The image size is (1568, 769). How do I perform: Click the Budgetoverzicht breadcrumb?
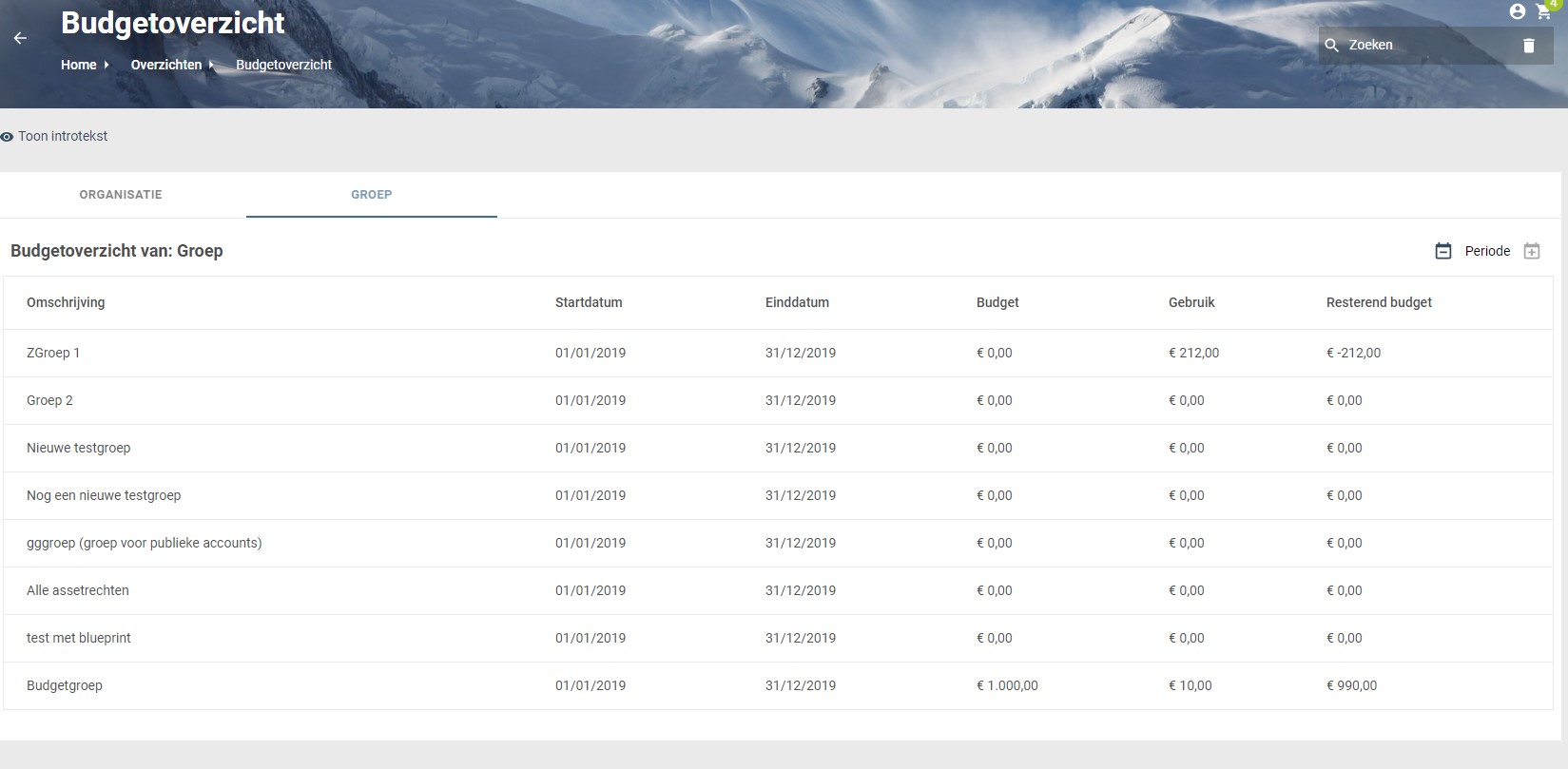(284, 65)
